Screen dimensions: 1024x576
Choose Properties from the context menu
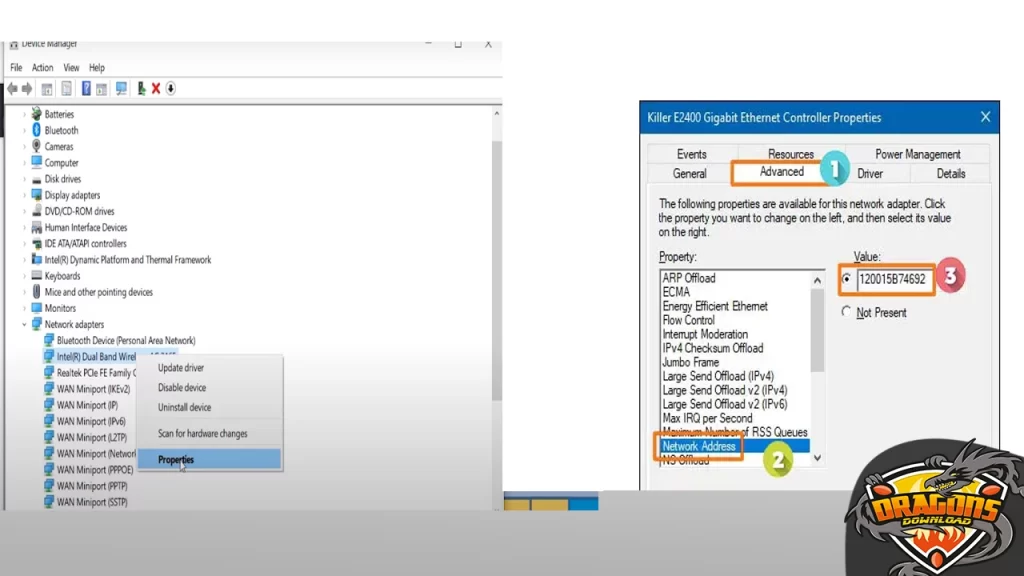176,460
